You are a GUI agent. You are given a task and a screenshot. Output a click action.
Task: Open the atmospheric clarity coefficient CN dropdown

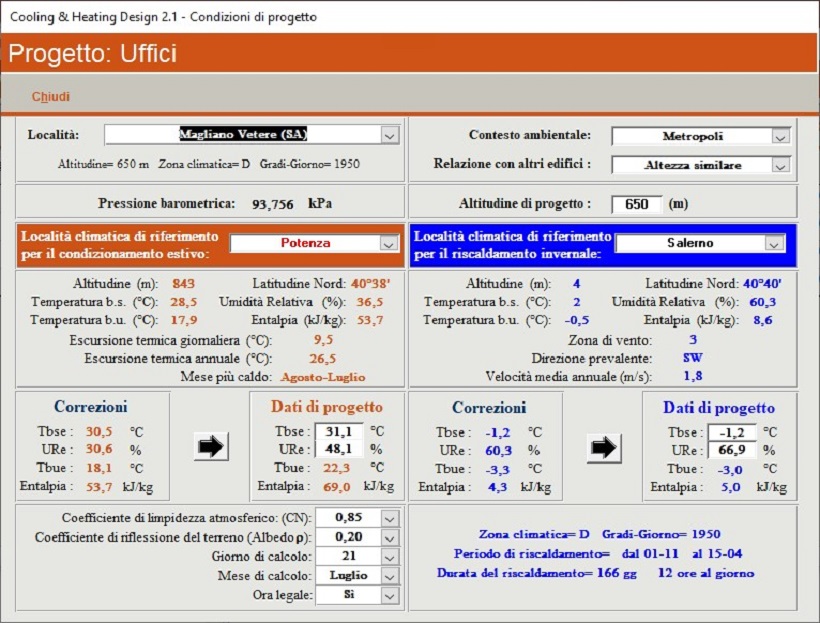coord(390,519)
